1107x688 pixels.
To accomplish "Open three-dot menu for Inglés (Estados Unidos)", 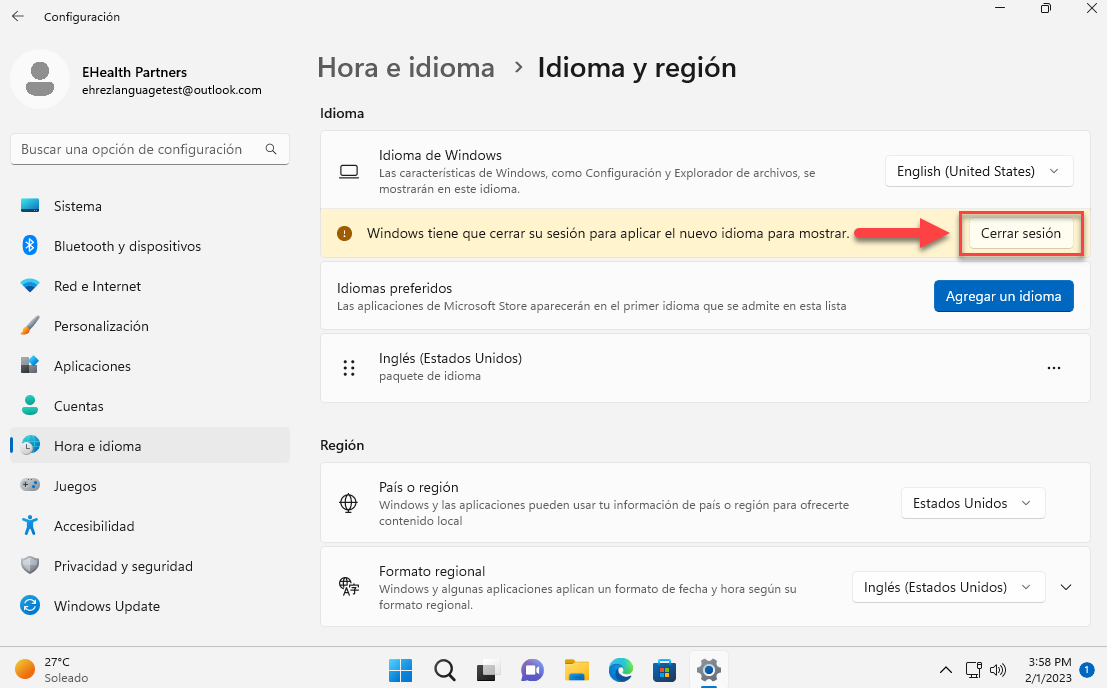I will coord(1053,368).
